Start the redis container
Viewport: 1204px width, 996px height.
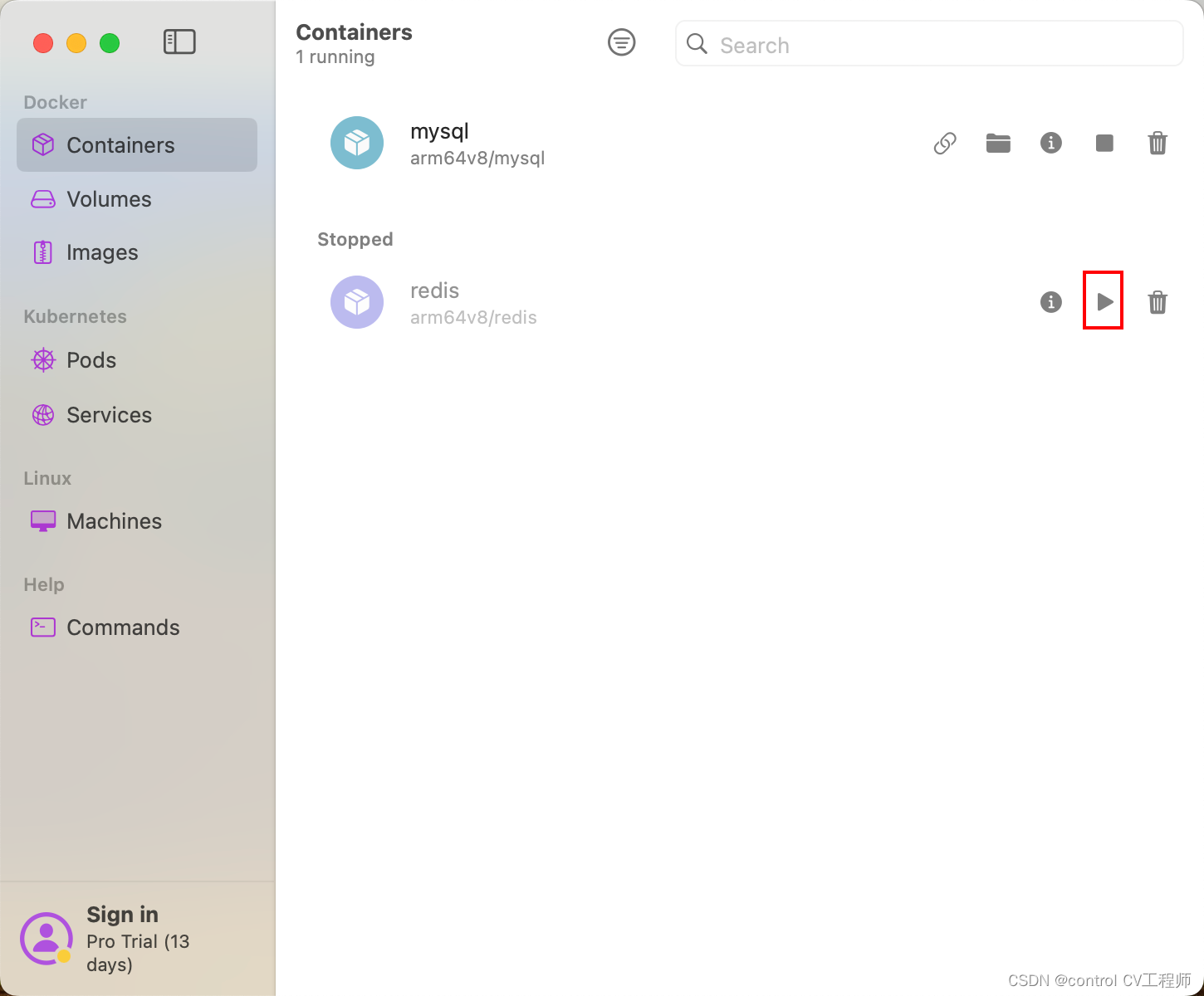pyautogui.click(x=1104, y=302)
